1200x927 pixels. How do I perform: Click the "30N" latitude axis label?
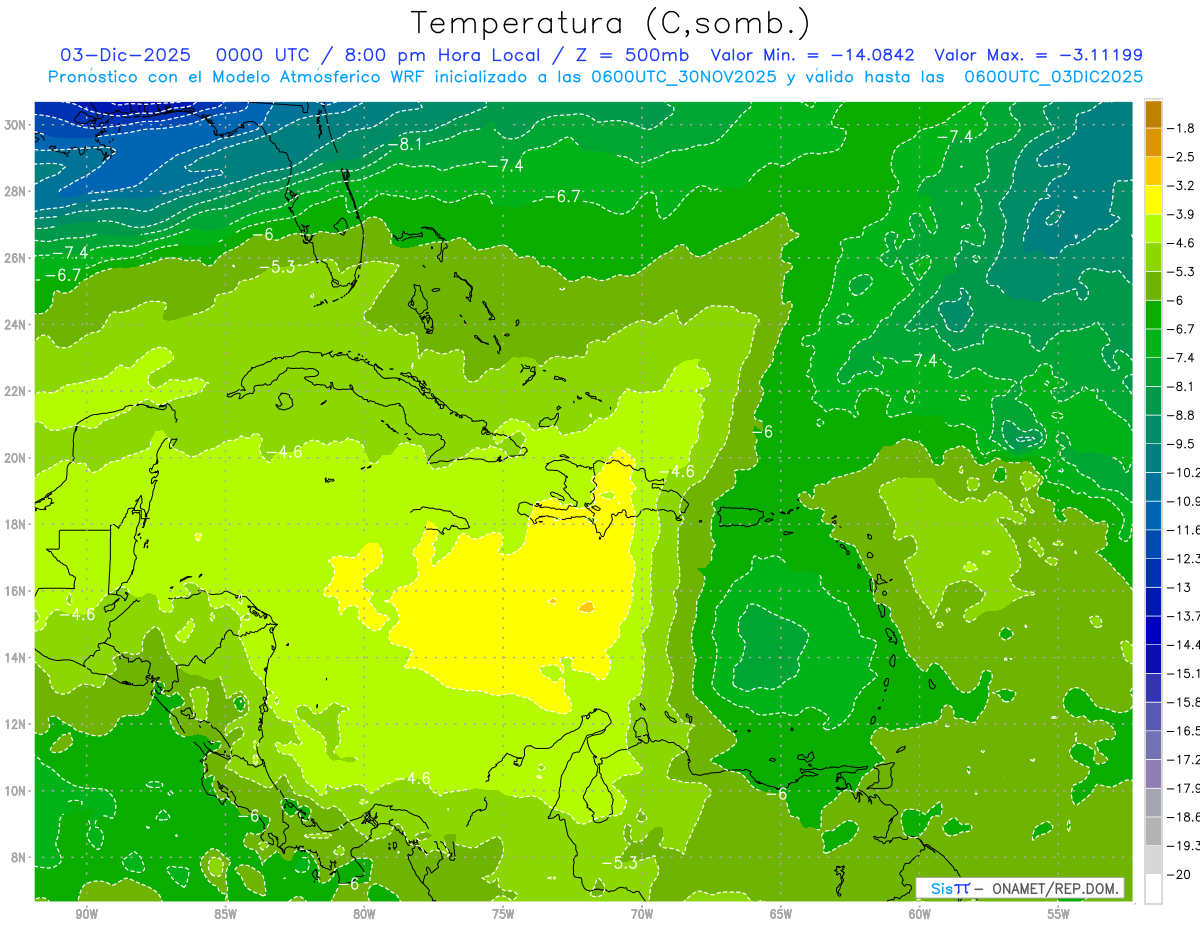15,125
